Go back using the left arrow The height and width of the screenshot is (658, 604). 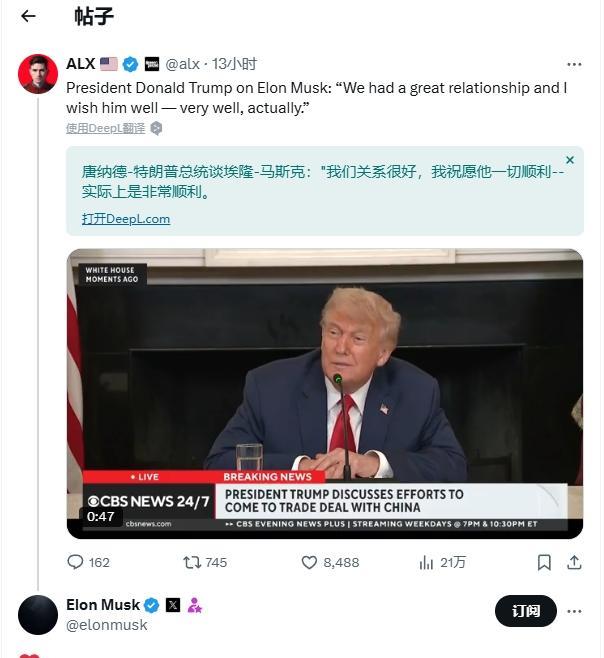coord(28,16)
